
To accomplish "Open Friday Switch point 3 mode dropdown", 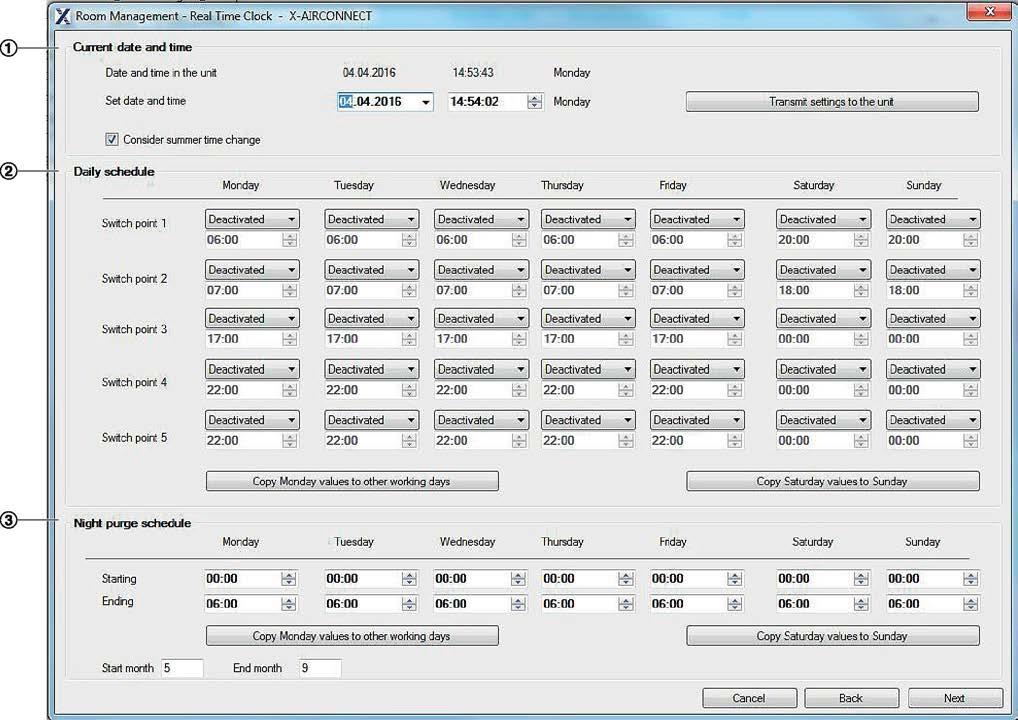I will 697,319.
